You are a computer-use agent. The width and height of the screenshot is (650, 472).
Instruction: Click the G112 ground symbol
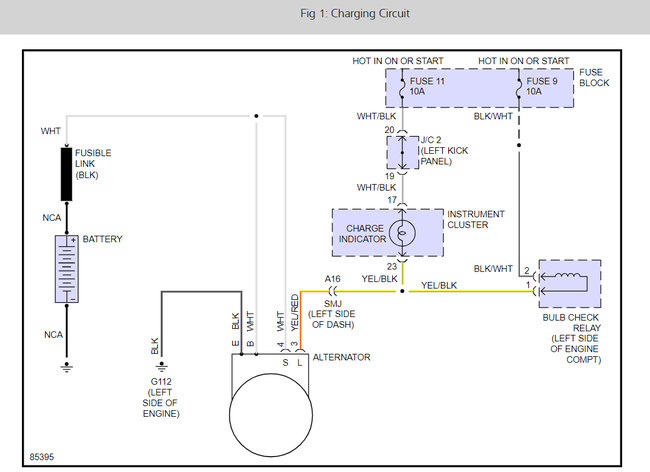161,367
